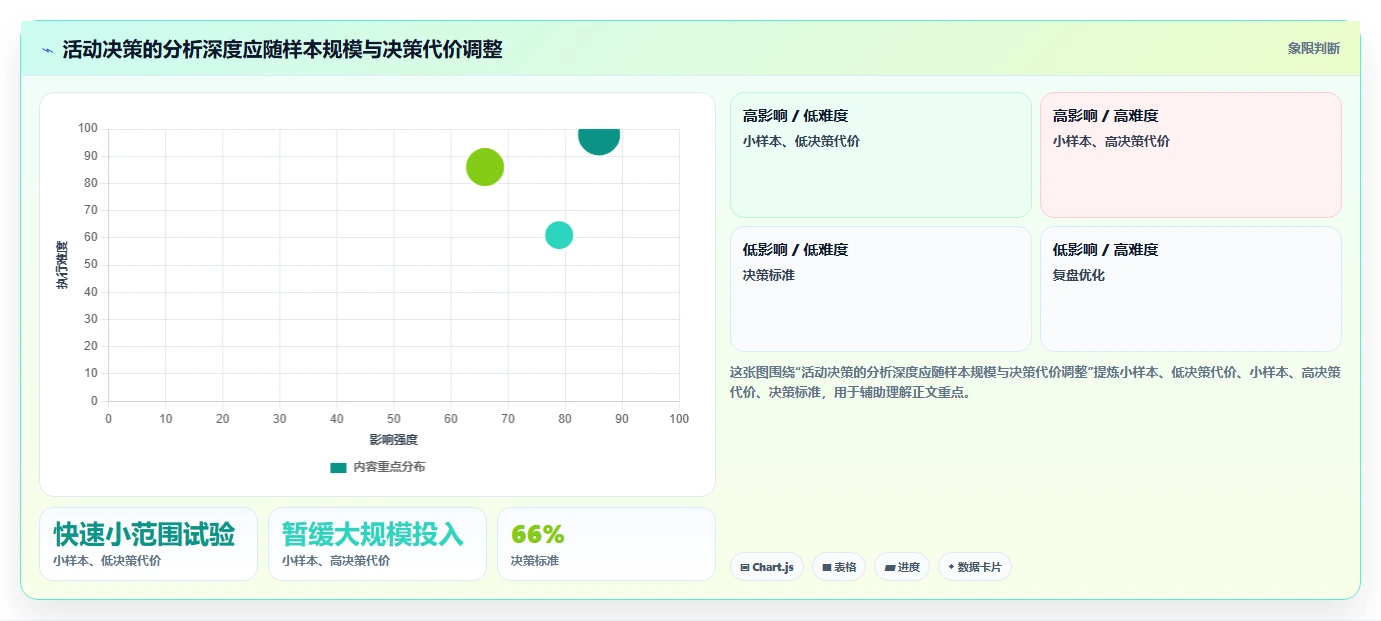The height and width of the screenshot is (621, 1381).
Task: Click the sparkle icon in 数据卡片 tag
Action: (x=951, y=567)
